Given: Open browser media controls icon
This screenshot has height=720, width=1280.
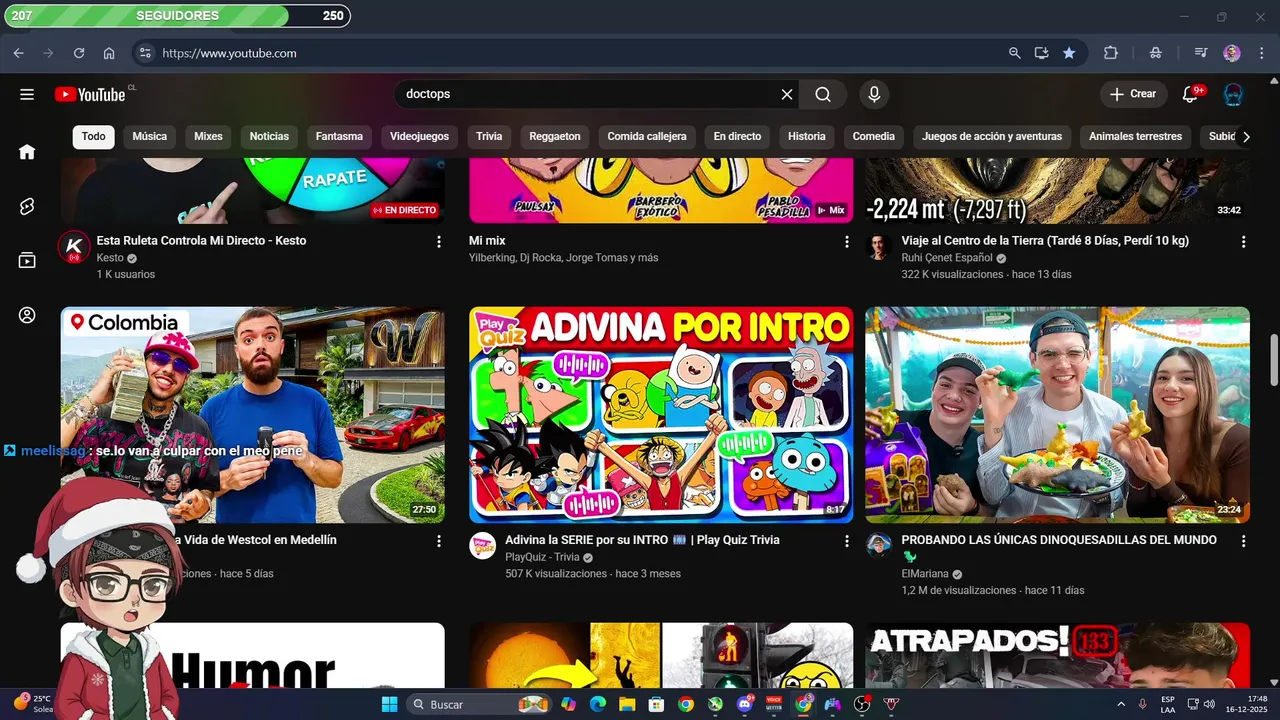Looking at the screenshot, I should [x=1201, y=53].
